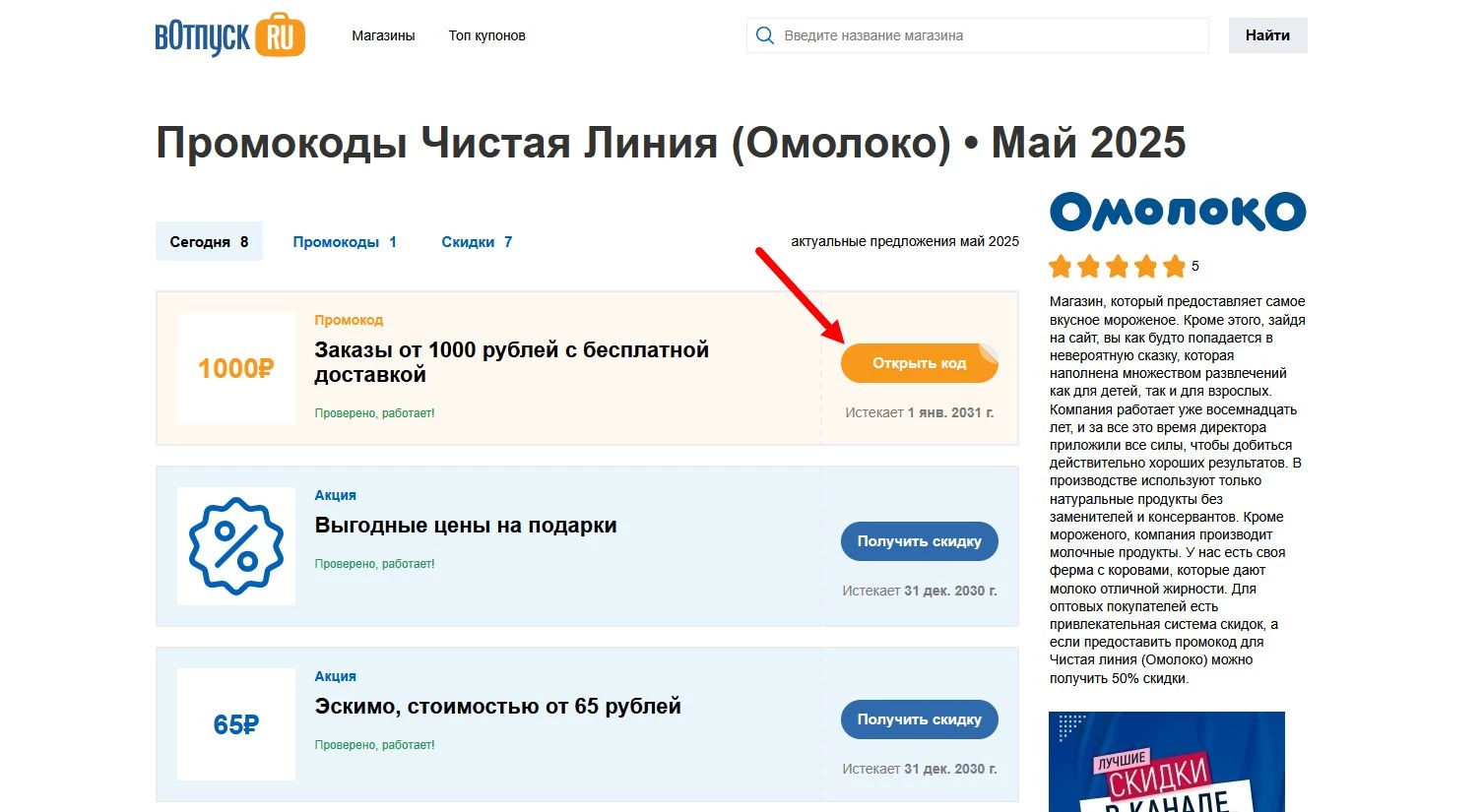Click Получить скидку for gift prices offer
This screenshot has height=812, width=1483.
(919, 540)
